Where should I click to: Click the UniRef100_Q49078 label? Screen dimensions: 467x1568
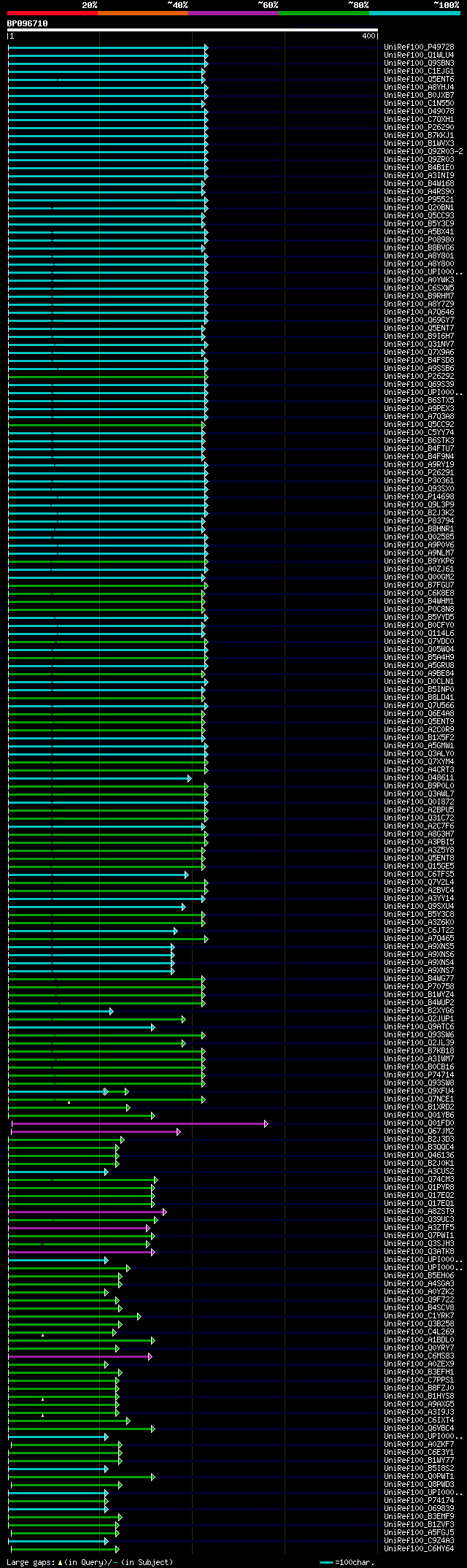[419, 111]
